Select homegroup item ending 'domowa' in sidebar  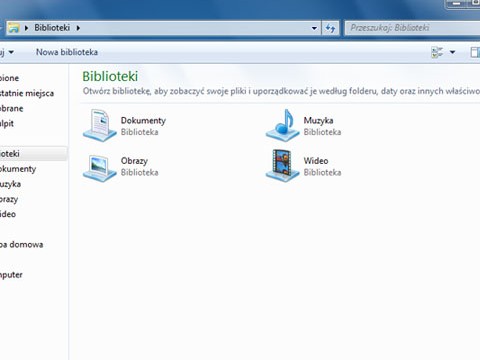click(21, 245)
